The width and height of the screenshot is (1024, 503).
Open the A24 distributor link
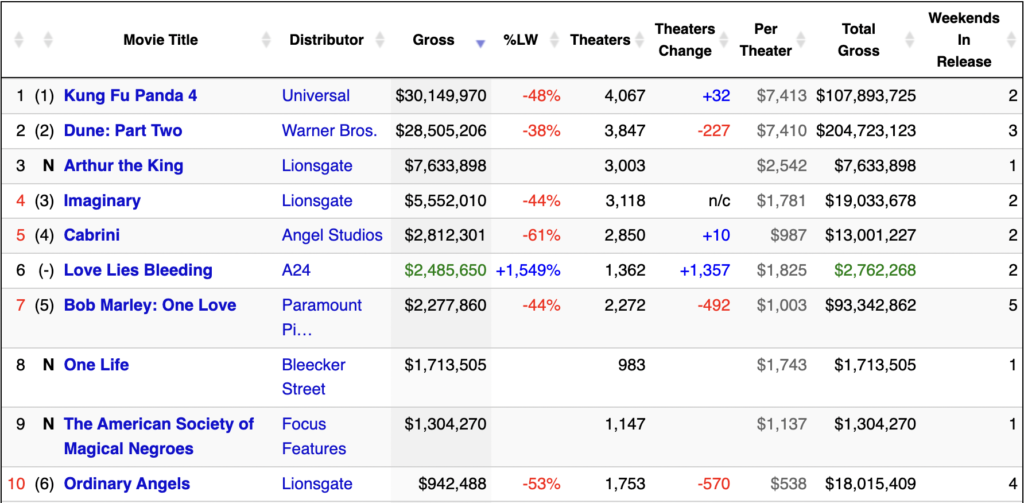pyautogui.click(x=296, y=270)
